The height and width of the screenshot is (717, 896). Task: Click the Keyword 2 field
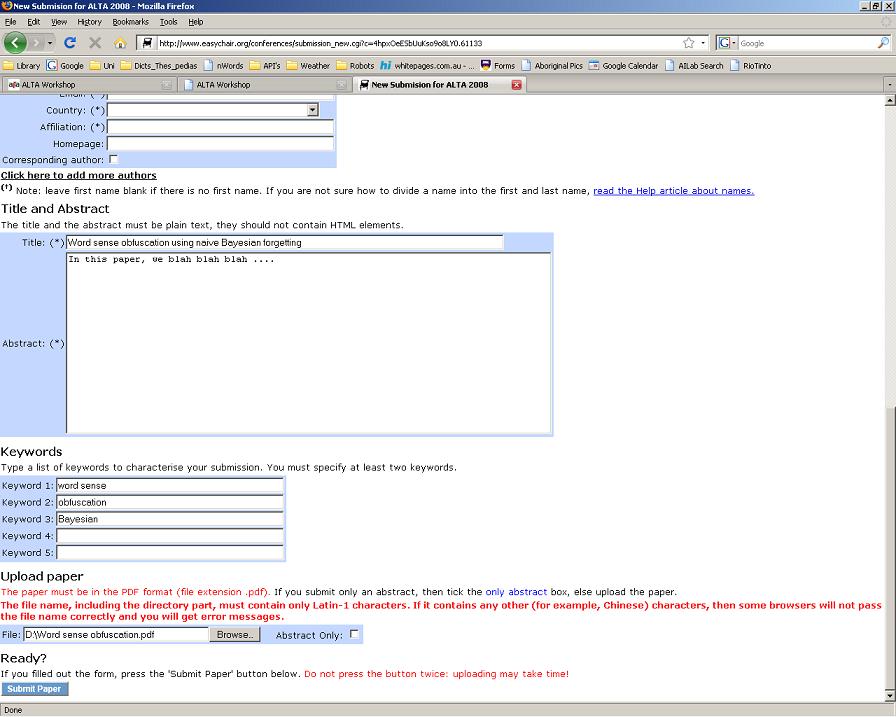click(170, 502)
